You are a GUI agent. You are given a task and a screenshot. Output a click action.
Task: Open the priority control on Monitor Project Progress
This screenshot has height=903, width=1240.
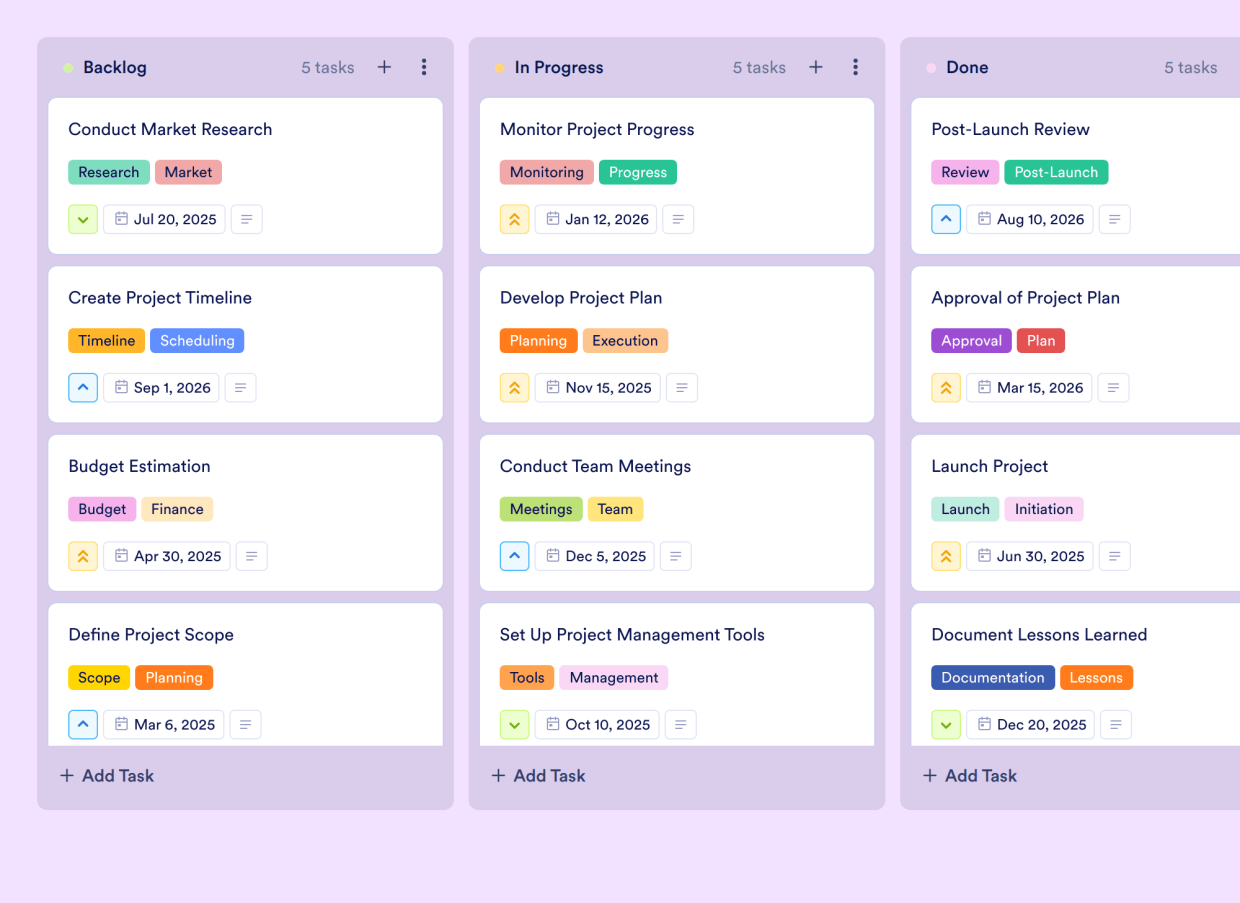(x=514, y=219)
